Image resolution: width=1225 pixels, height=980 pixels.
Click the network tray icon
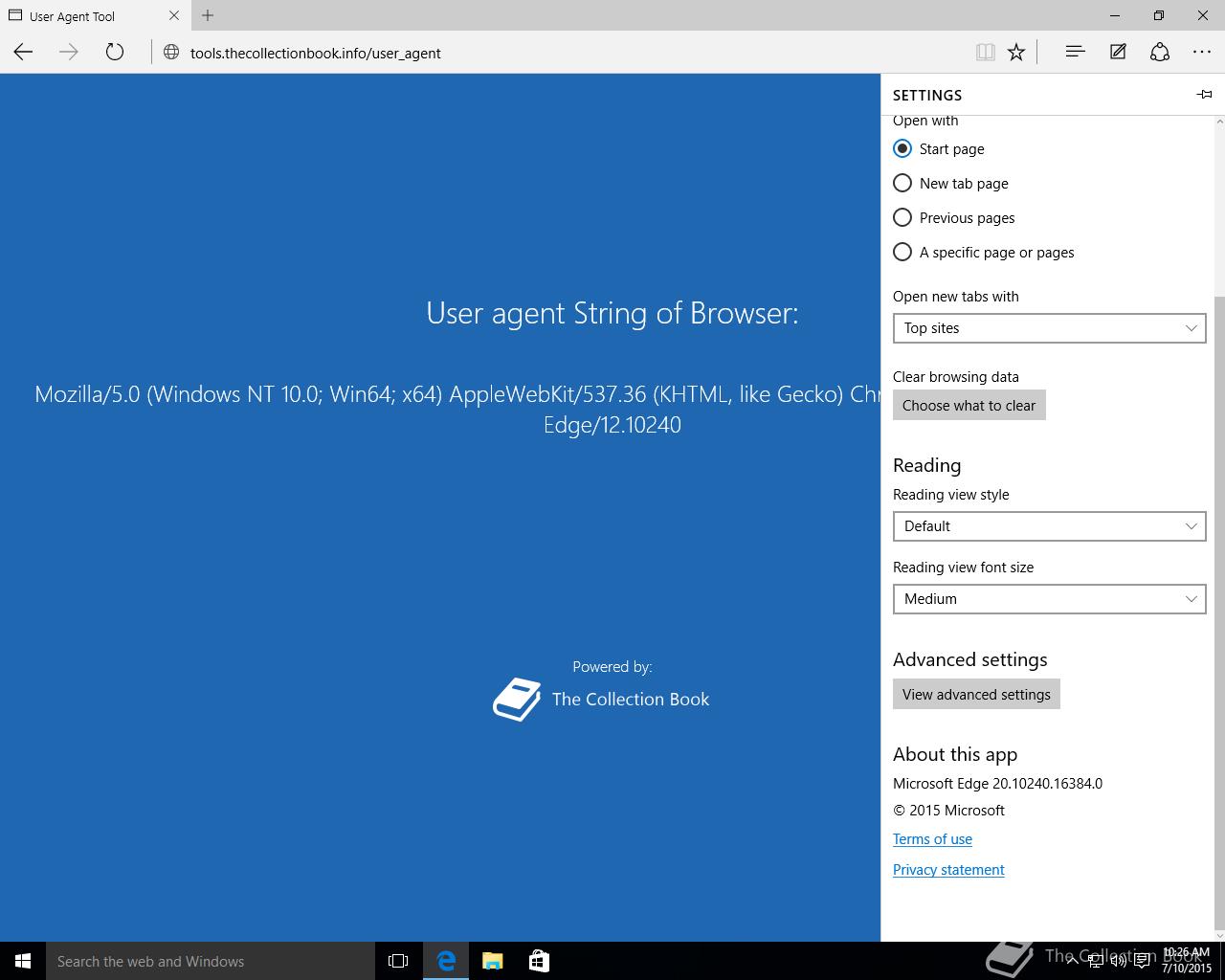click(x=1096, y=961)
